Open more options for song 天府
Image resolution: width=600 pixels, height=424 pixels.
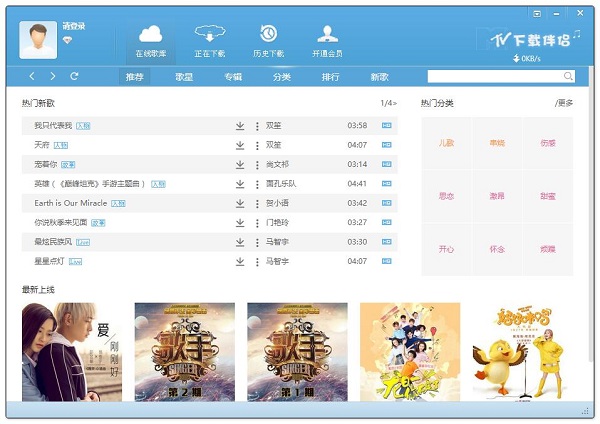point(257,145)
